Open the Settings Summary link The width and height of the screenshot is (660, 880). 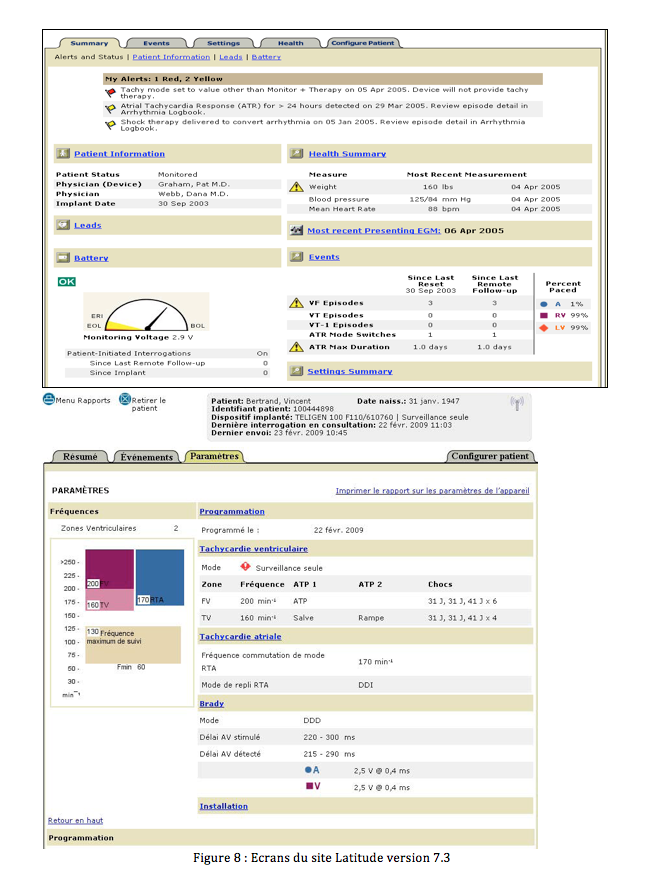(350, 372)
